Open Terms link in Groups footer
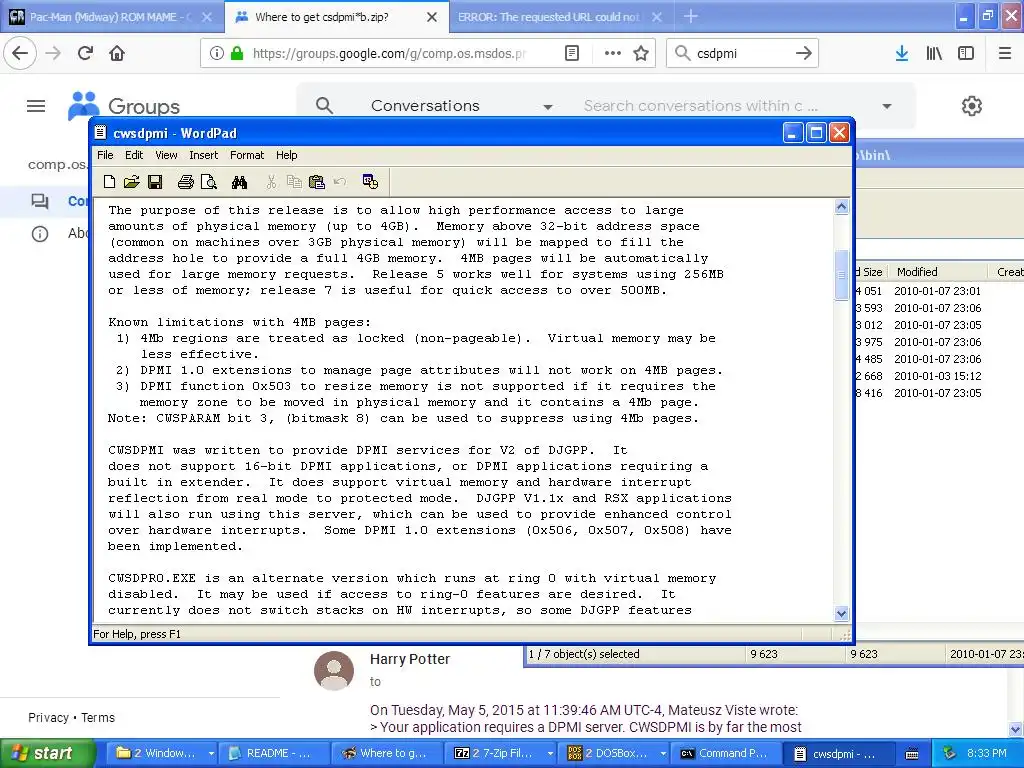1024x768 pixels. click(x=98, y=717)
